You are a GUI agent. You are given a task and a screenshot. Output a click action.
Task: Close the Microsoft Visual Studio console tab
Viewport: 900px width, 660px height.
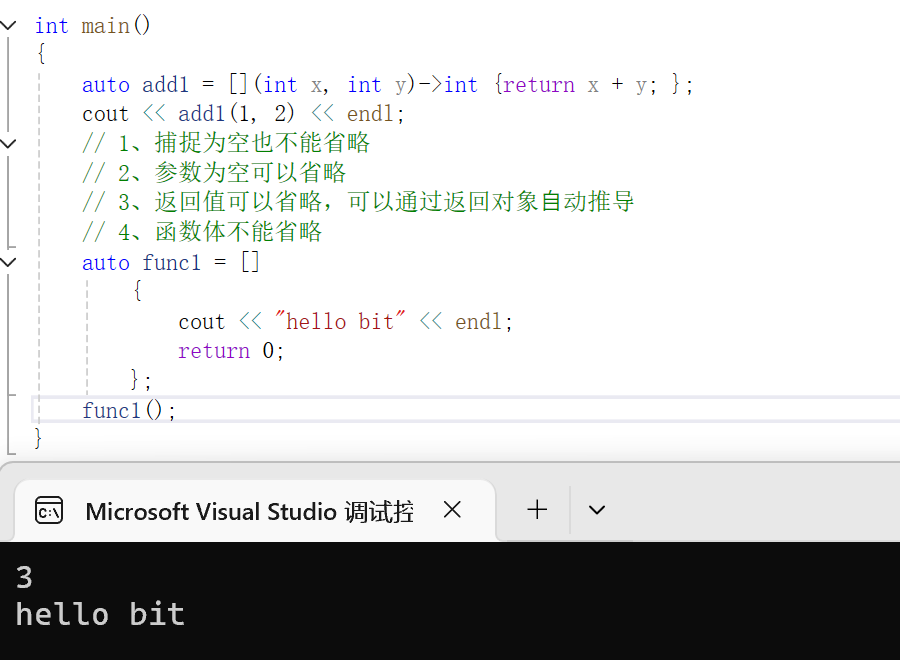tap(452, 510)
